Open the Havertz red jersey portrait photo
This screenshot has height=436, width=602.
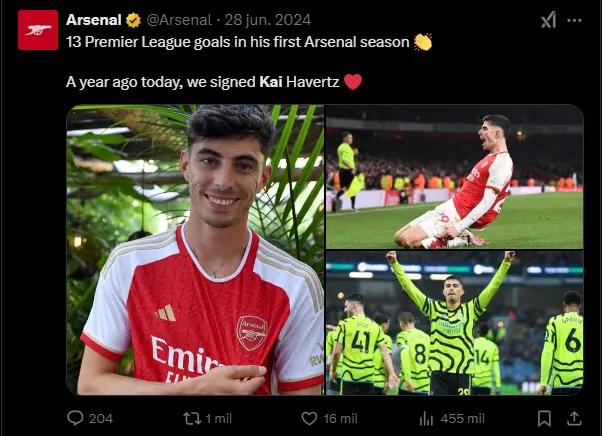pos(195,249)
